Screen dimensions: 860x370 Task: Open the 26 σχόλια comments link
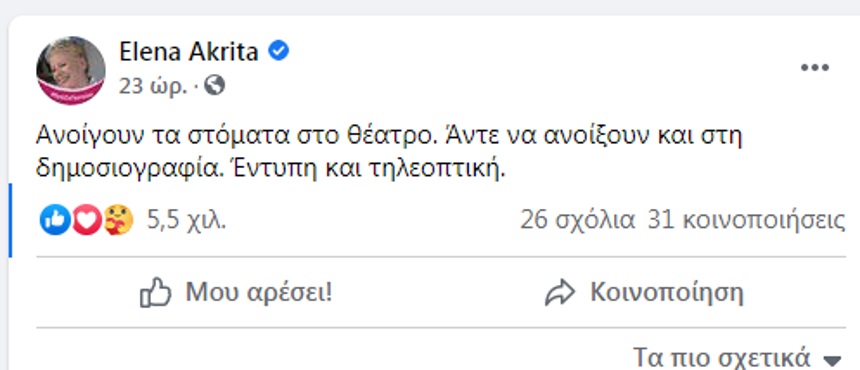(577, 220)
